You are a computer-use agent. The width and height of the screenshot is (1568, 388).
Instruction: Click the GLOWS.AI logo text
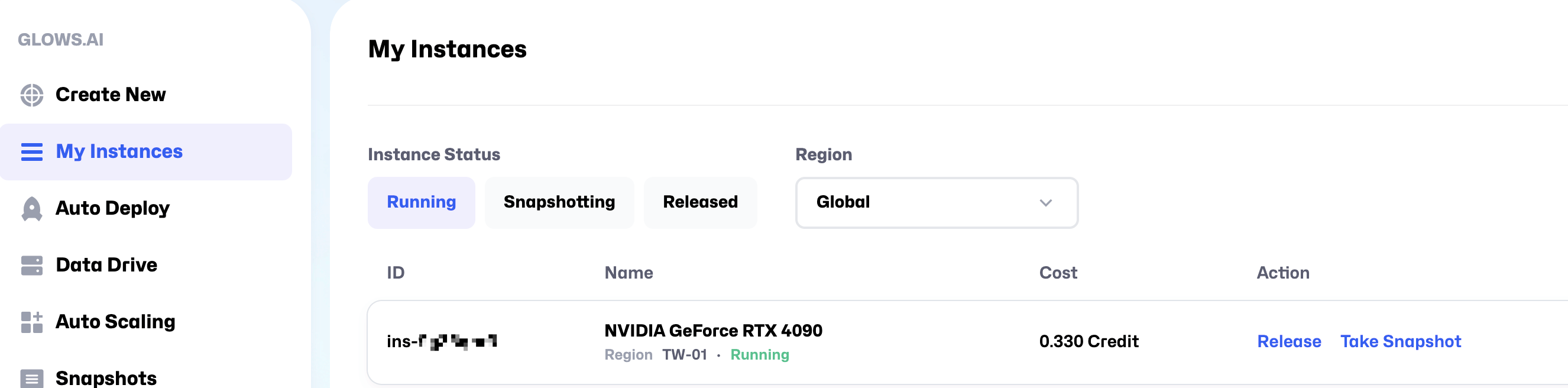point(60,40)
